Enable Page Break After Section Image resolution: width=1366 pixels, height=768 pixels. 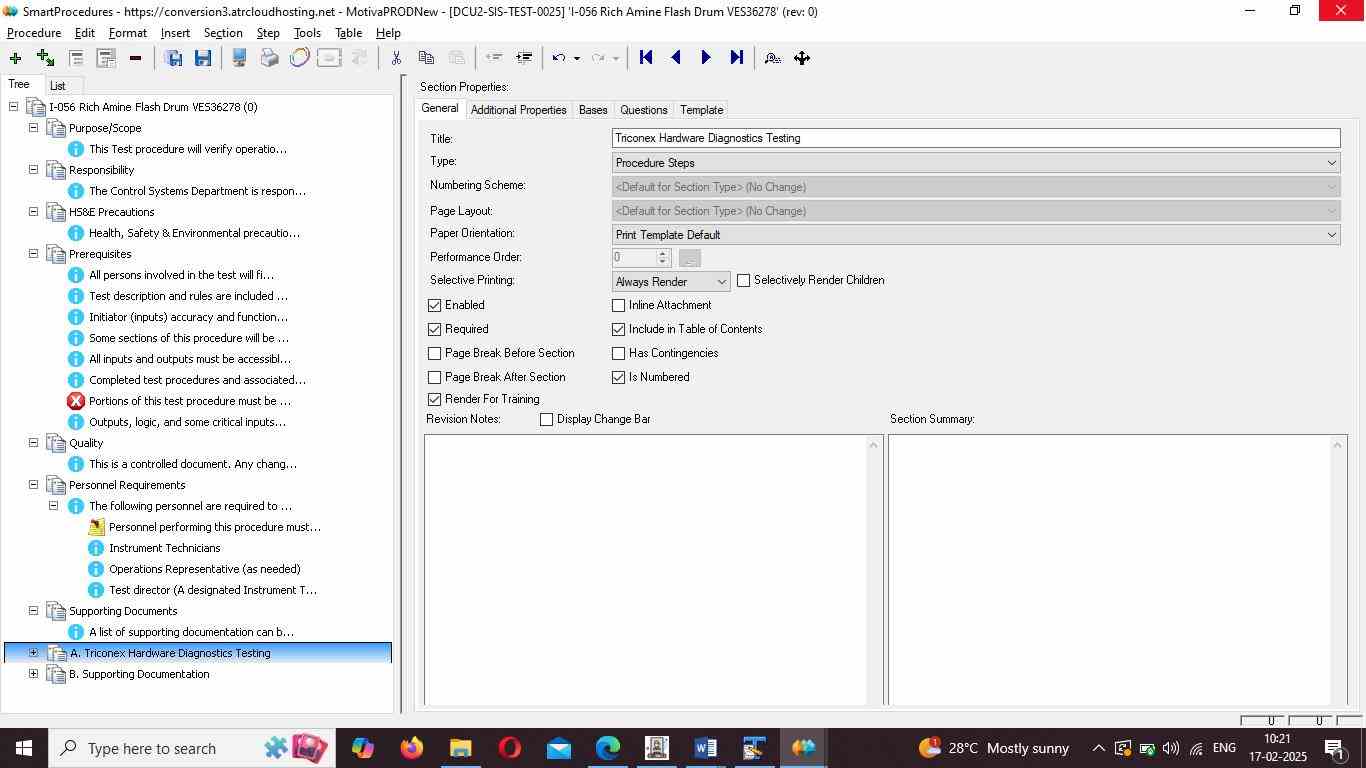434,377
